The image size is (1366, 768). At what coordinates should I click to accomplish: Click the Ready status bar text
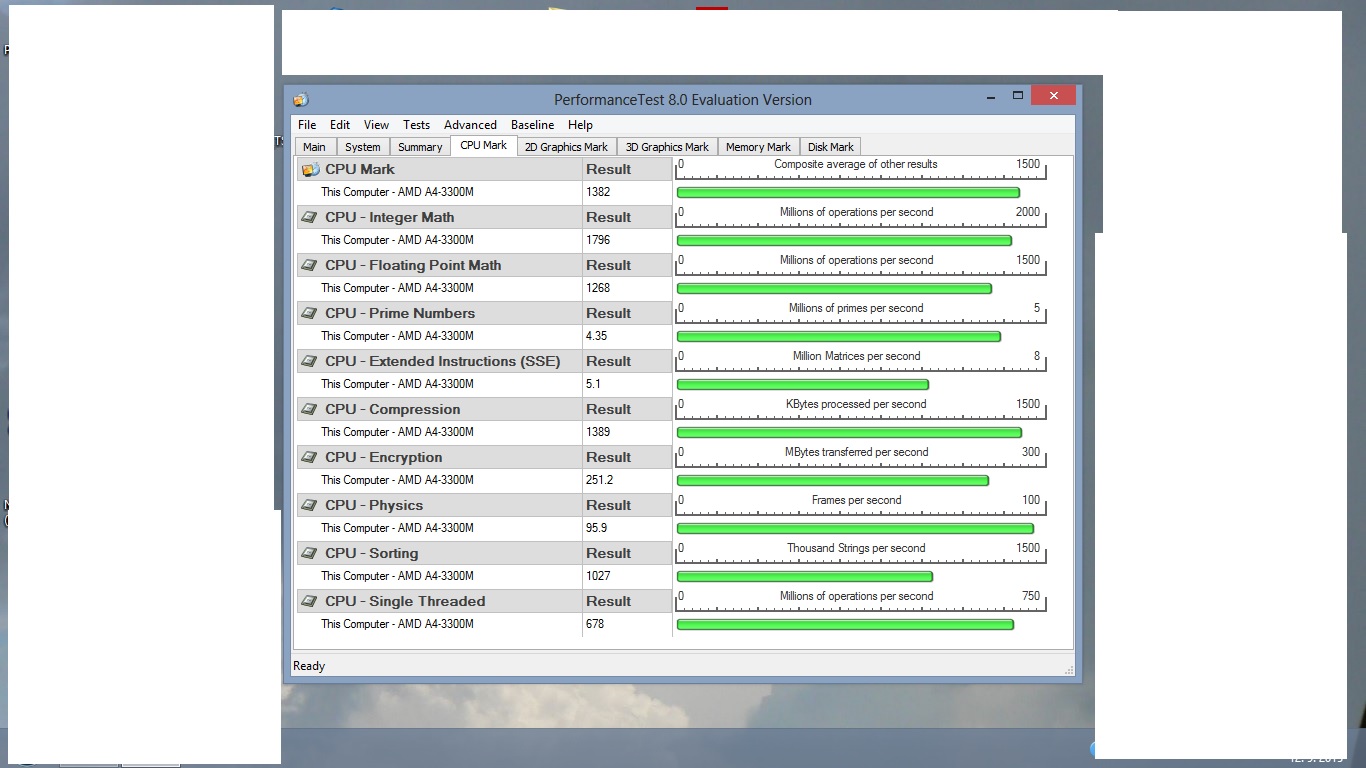309,666
